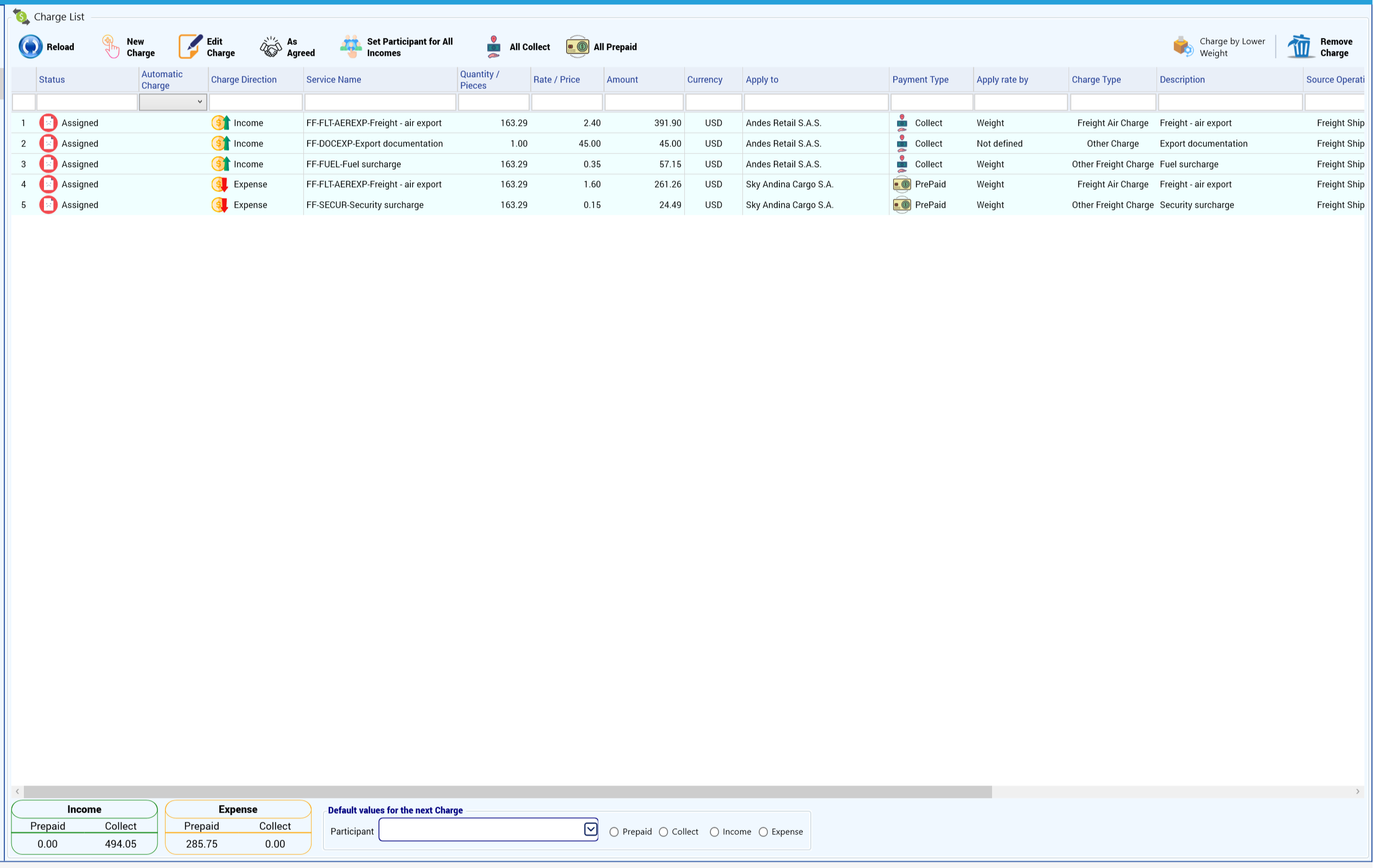1373x868 pixels.
Task: Apply the As Agreed handshake option
Action: click(287, 47)
